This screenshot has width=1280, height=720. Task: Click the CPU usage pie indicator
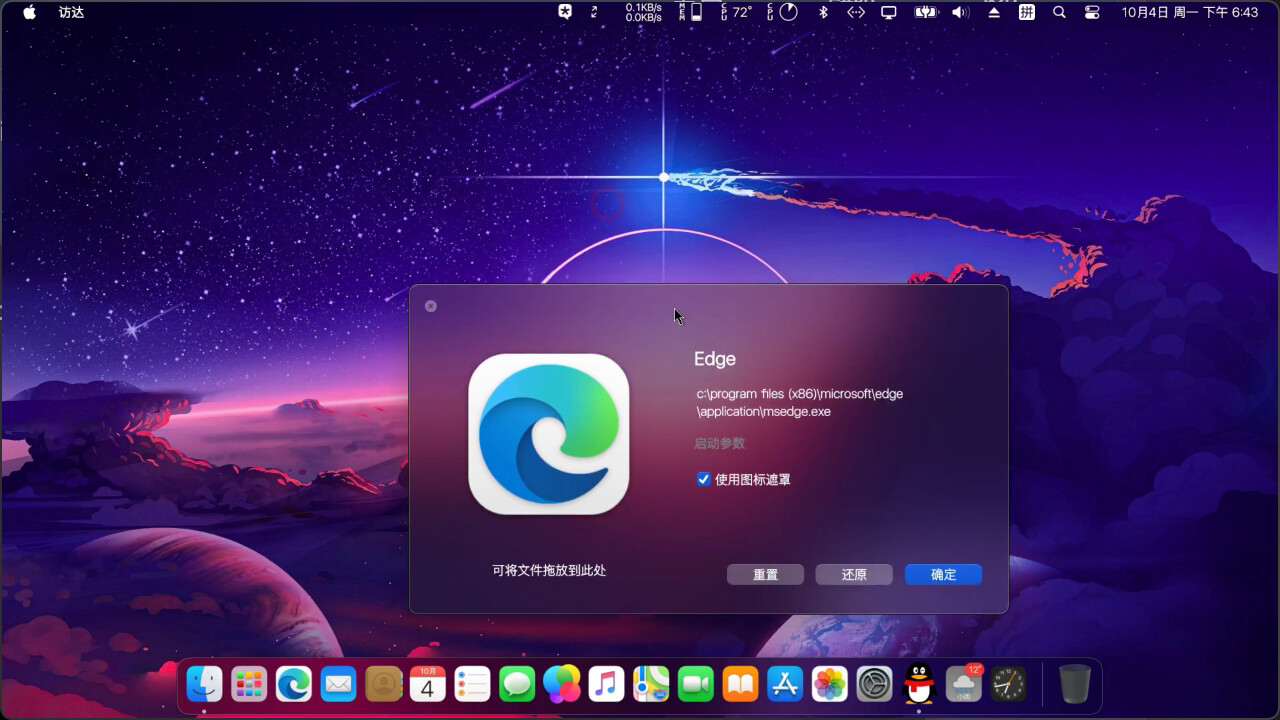pyautogui.click(x=783, y=12)
